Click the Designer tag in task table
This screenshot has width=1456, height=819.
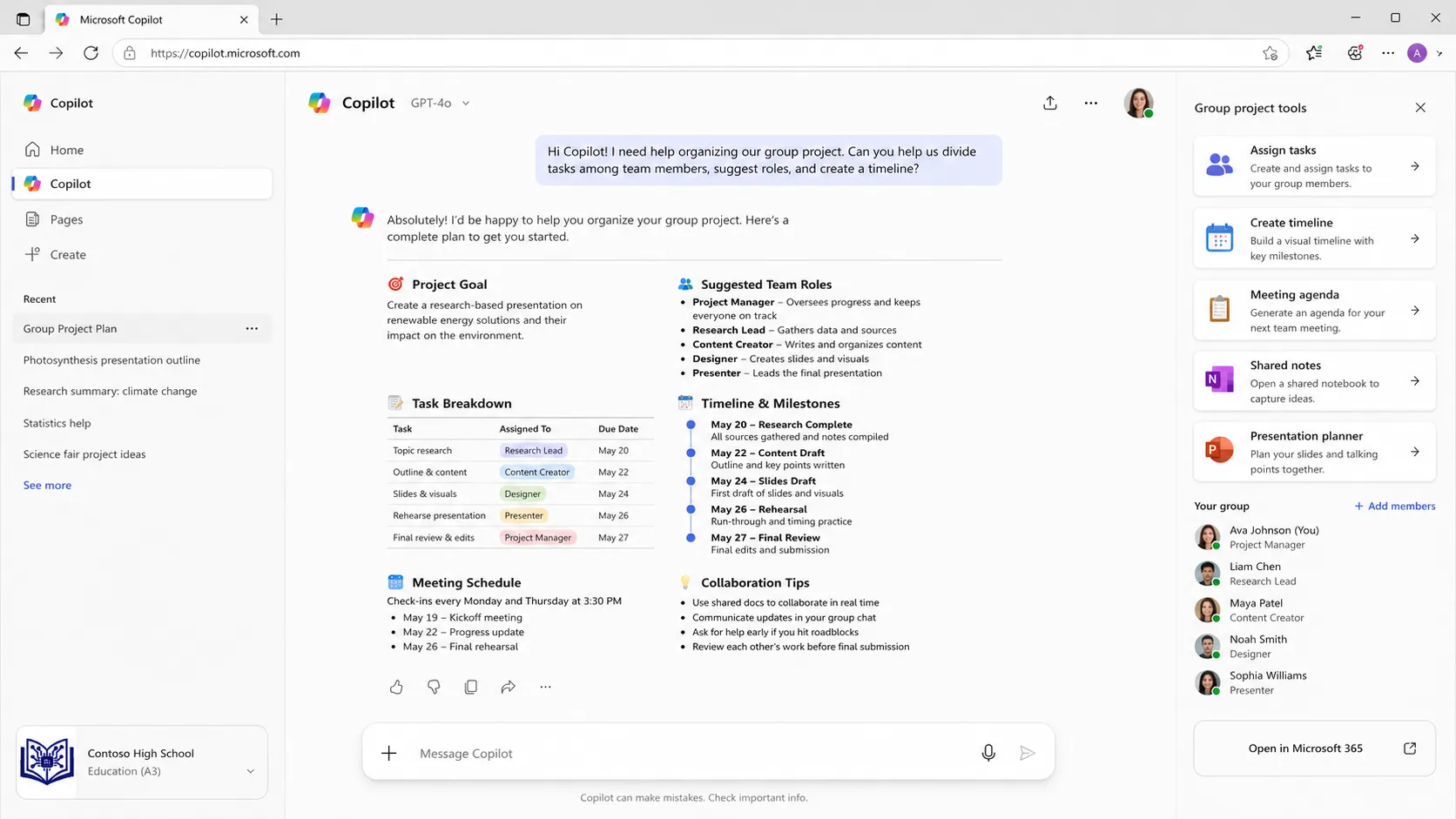(x=522, y=493)
